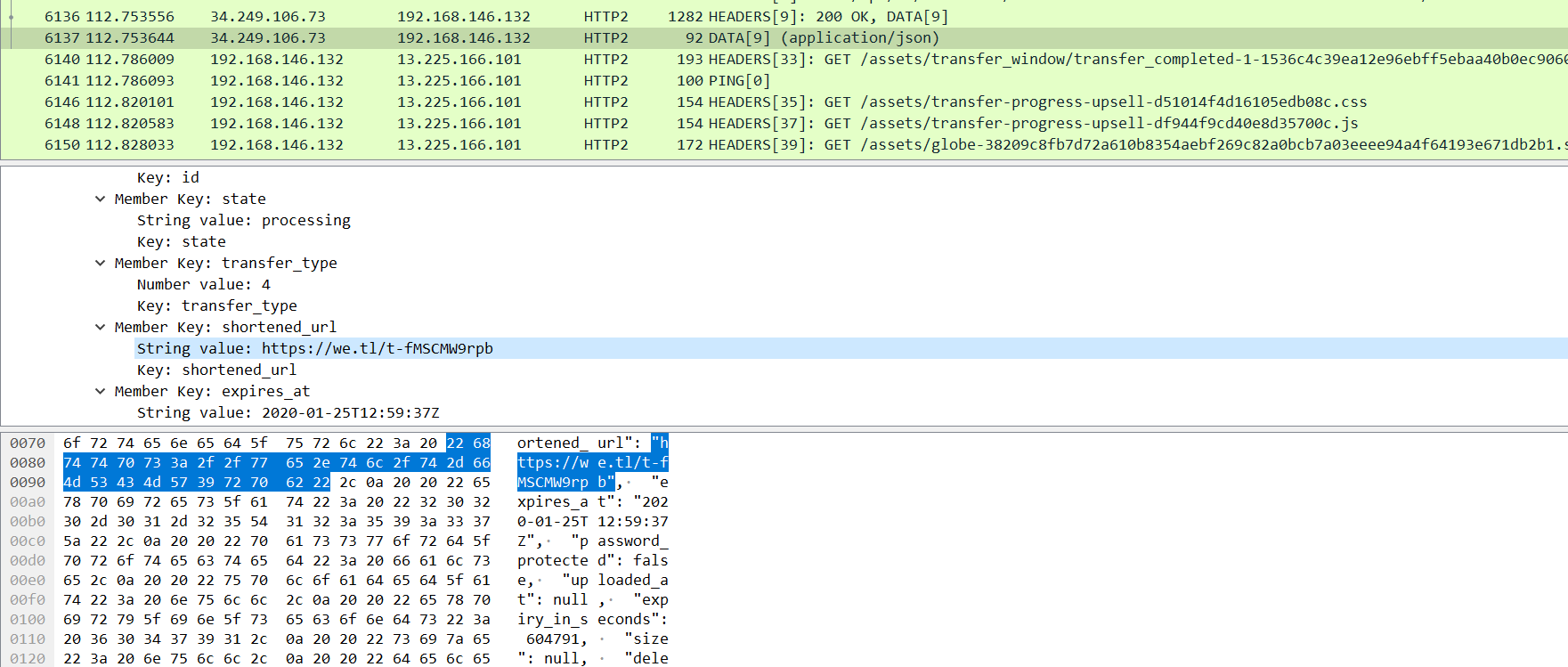Select String value: processing line
The width and height of the screenshot is (1568, 667).
tap(244, 220)
